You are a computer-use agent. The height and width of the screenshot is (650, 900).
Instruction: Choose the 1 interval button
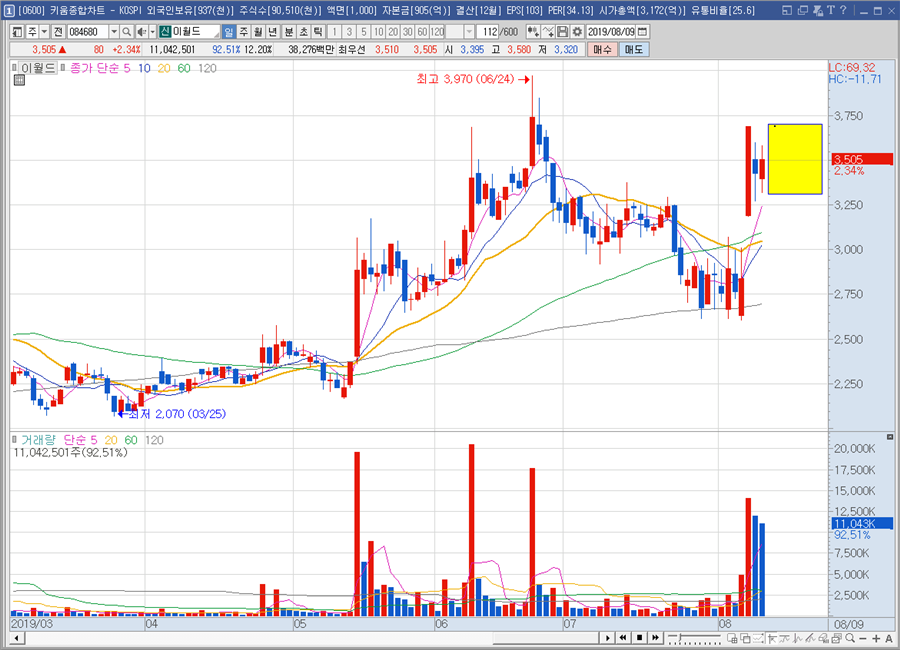point(335,32)
